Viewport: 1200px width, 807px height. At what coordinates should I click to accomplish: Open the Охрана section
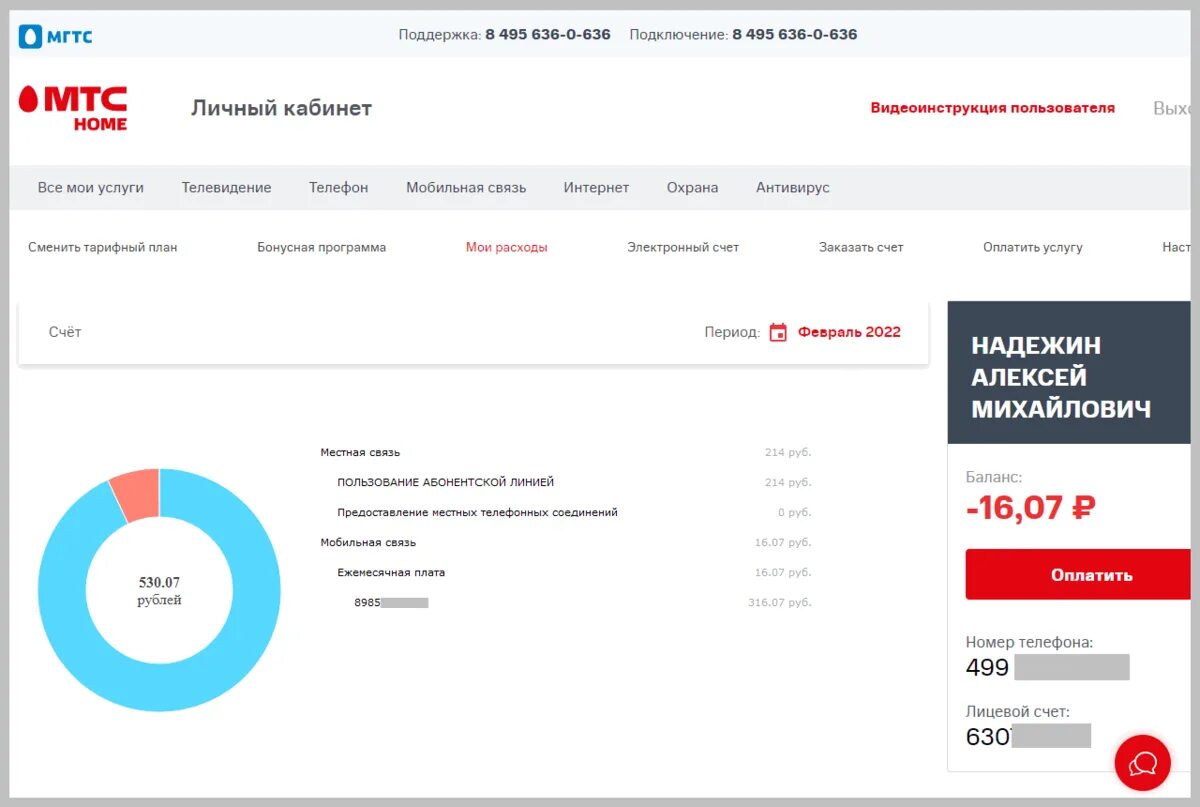692,187
